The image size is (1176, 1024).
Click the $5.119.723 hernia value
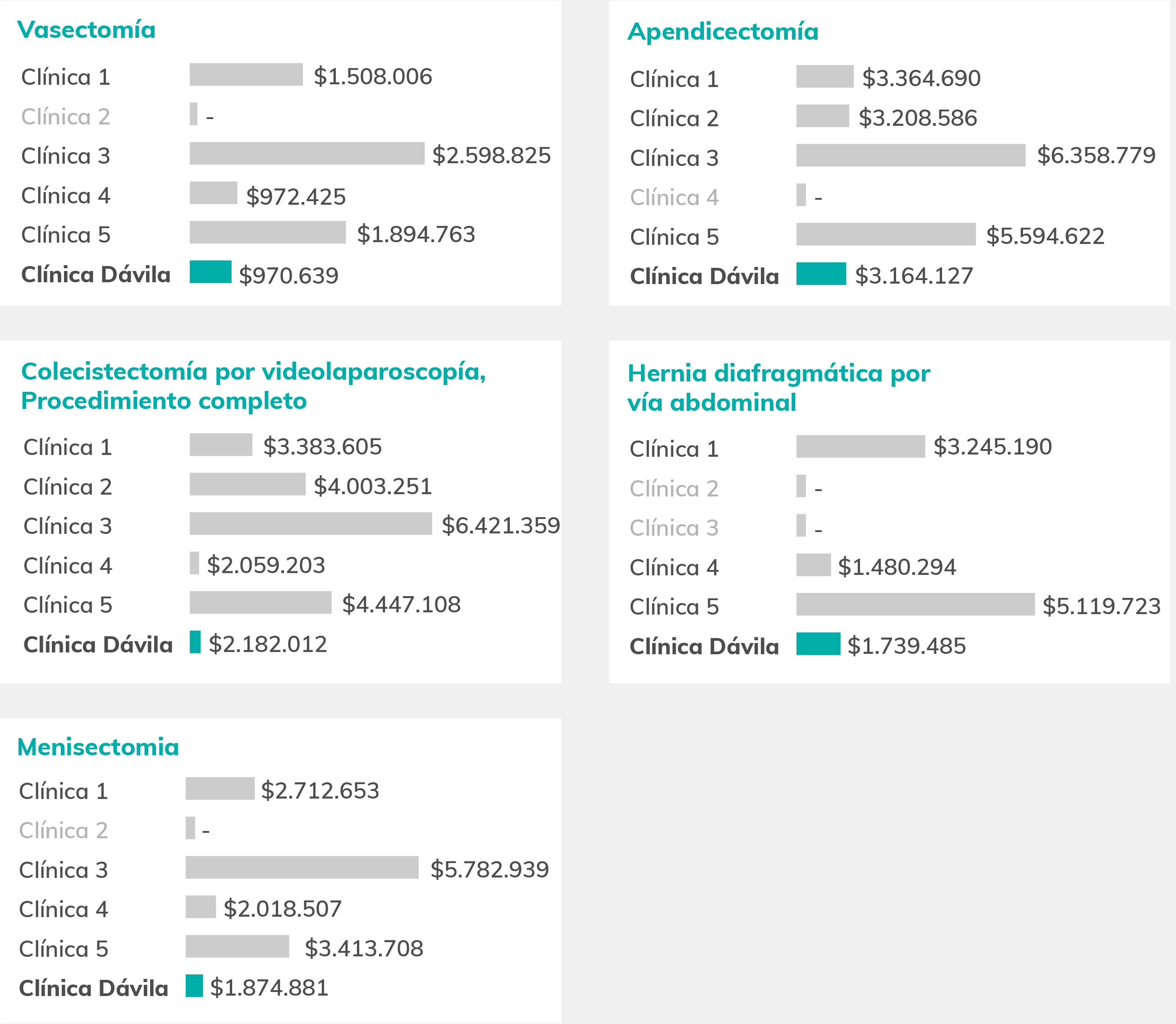(x=1102, y=606)
